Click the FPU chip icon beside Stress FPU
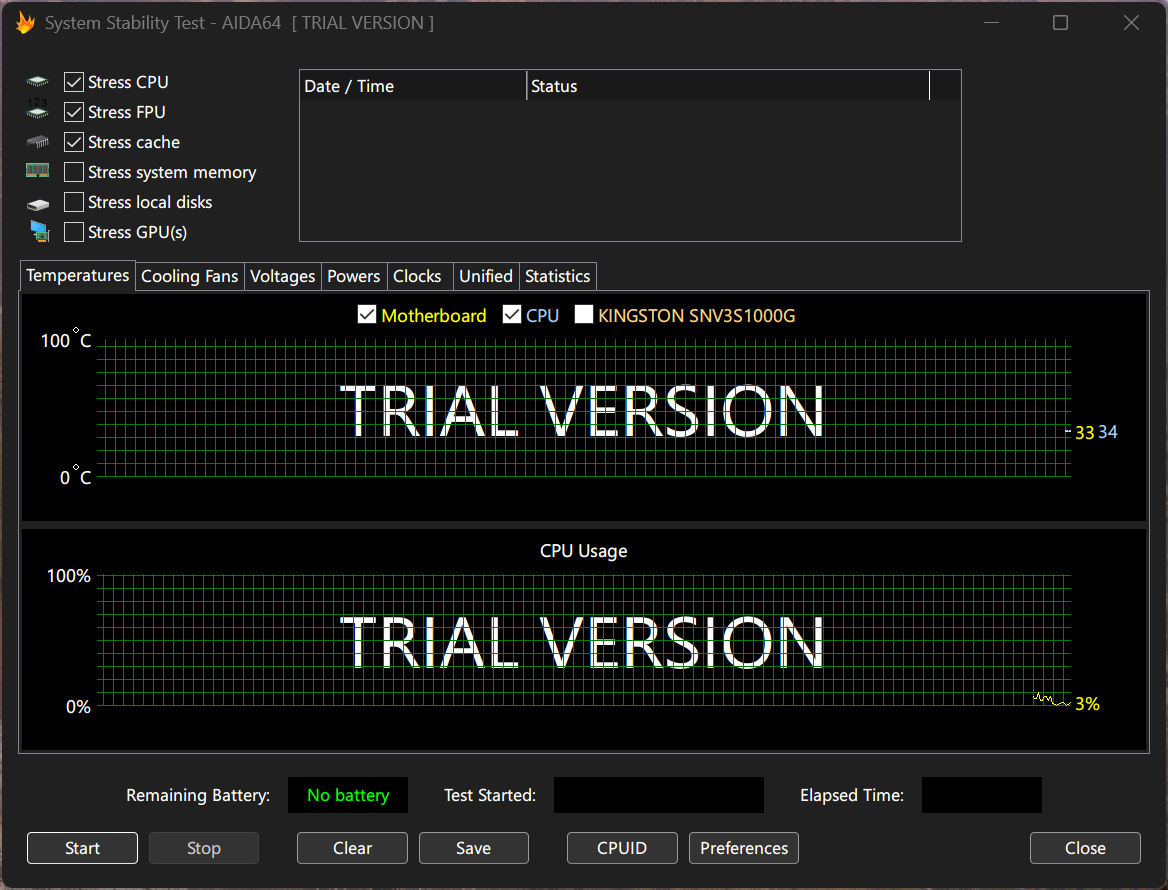This screenshot has width=1168, height=890. click(38, 112)
